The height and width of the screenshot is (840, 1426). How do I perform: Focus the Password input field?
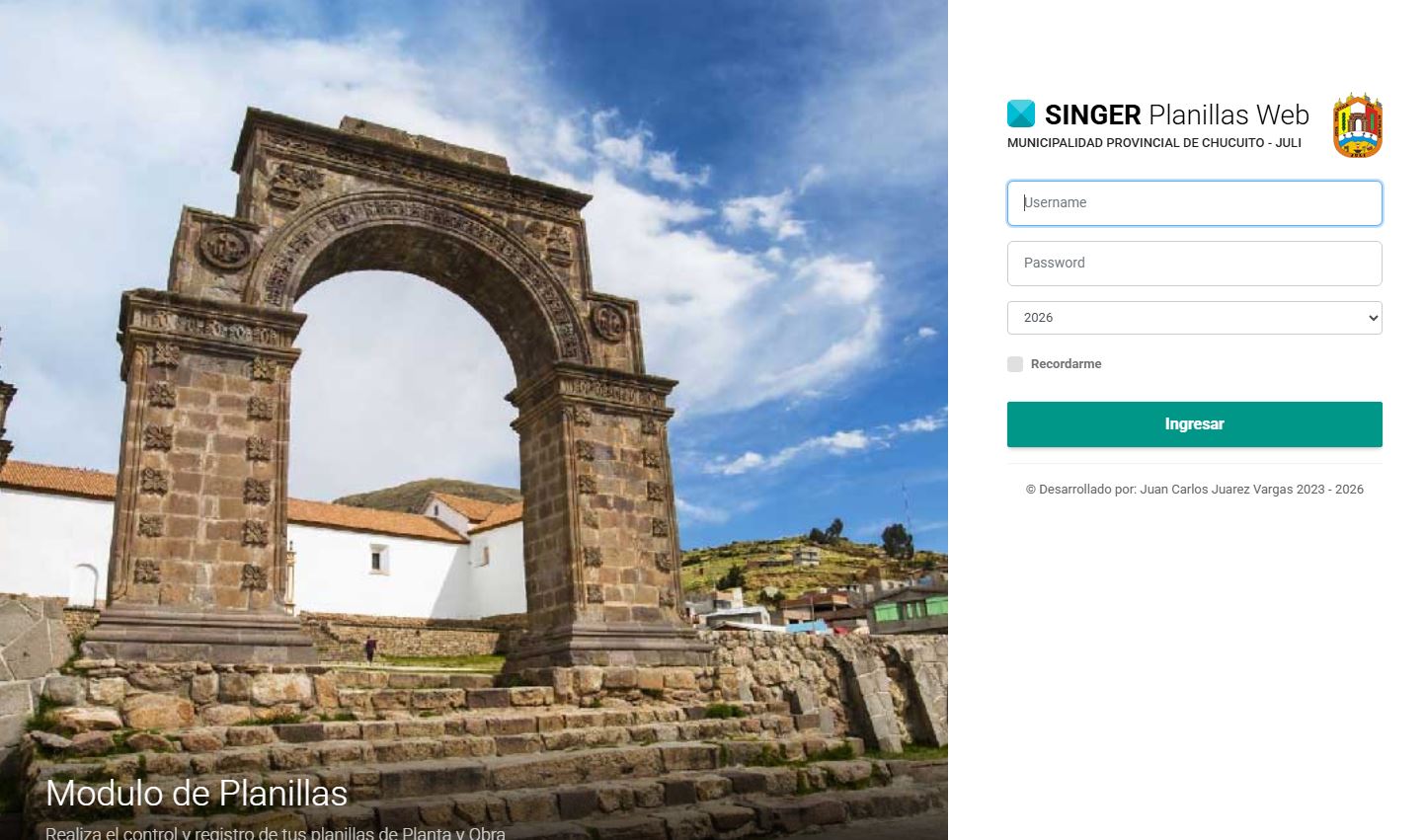[1195, 264]
